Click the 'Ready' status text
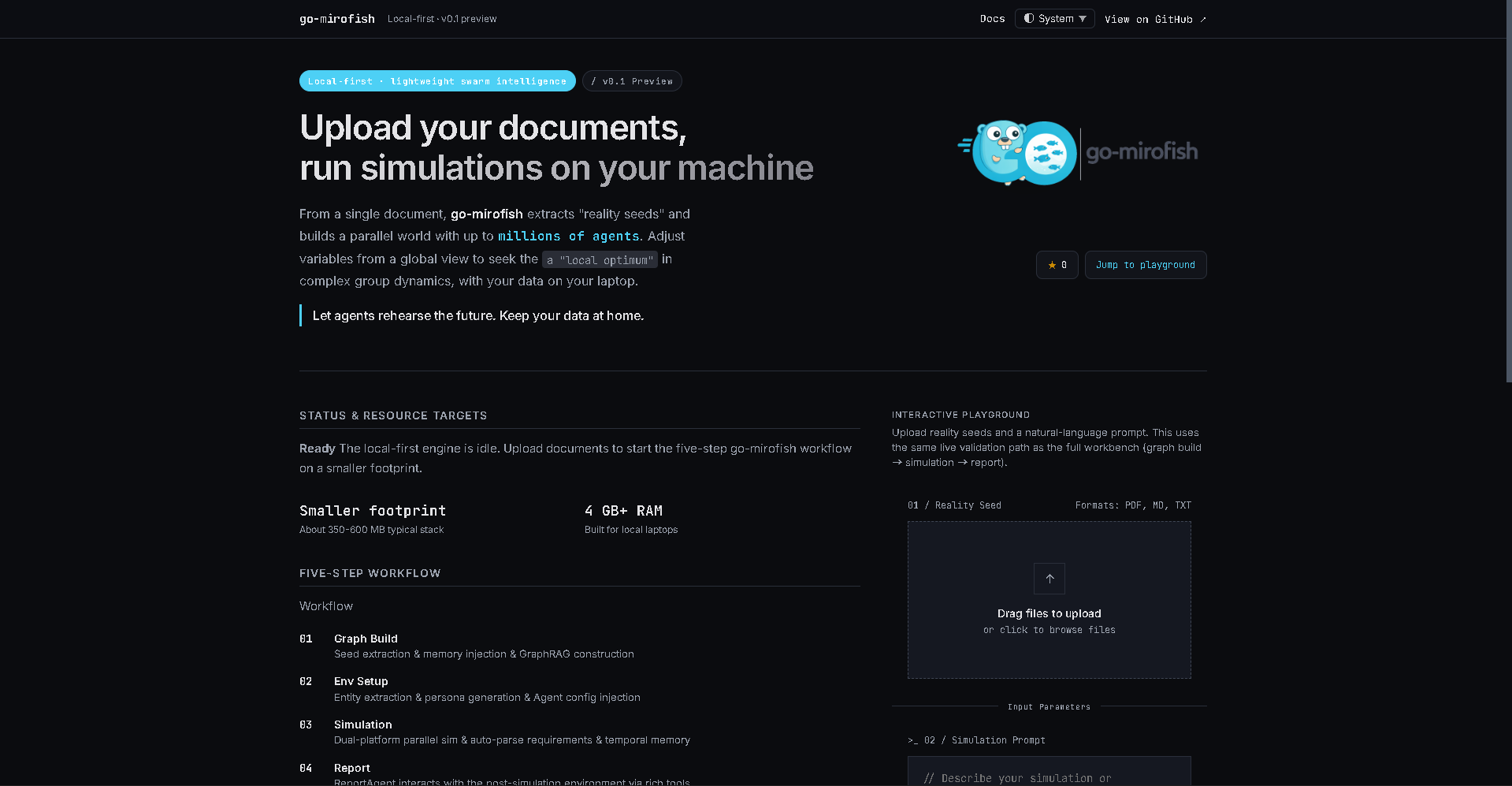 click(x=318, y=449)
